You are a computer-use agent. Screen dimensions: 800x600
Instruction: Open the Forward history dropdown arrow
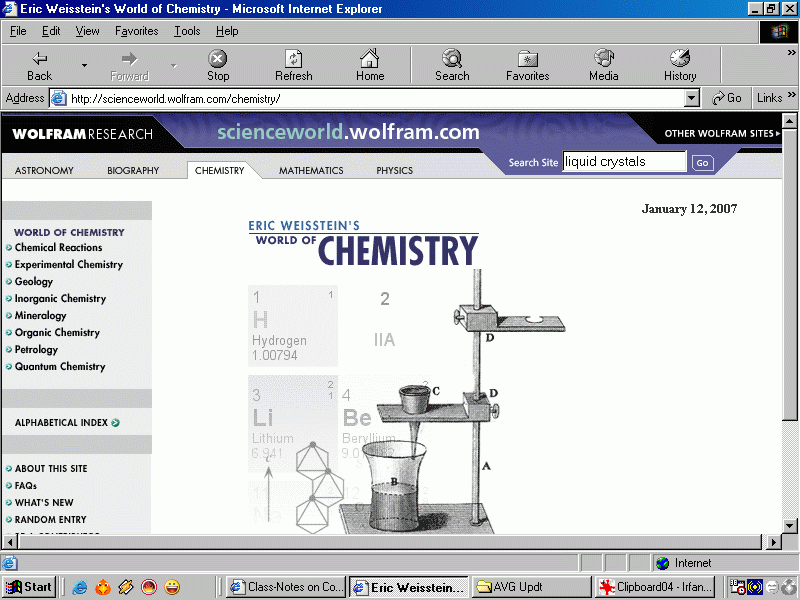[x=173, y=65]
